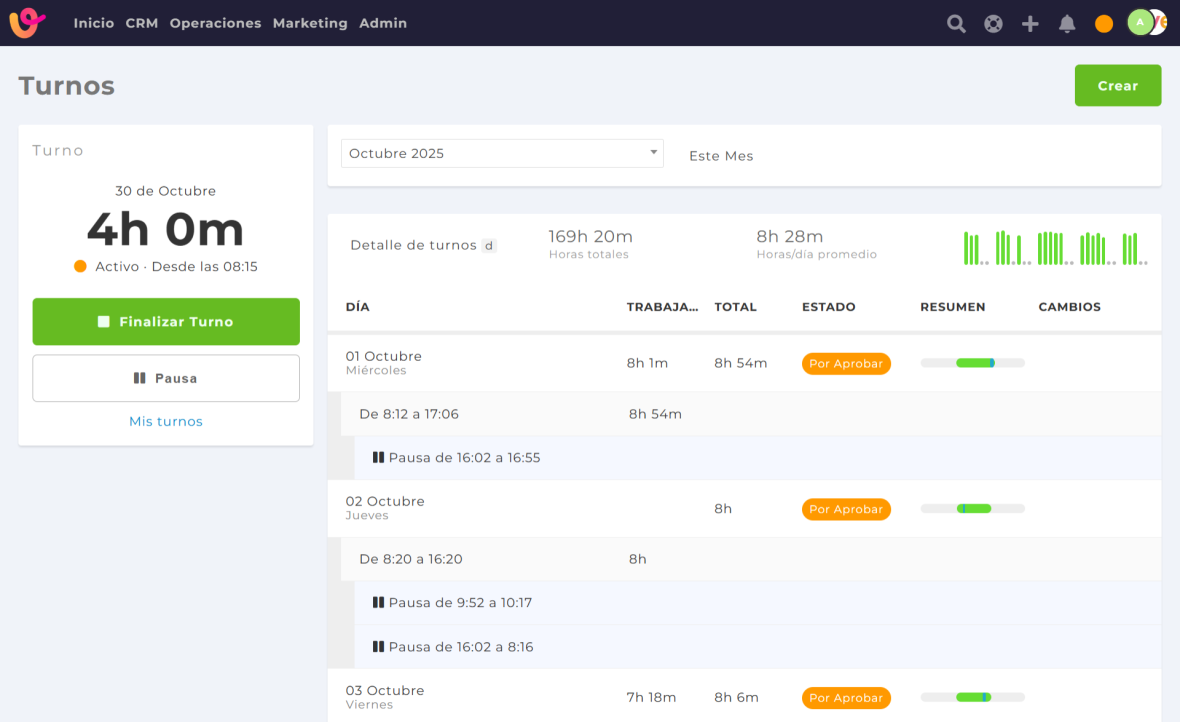Expand the 01 Octubre Miércoles row
Image resolution: width=1180 pixels, height=722 pixels.
click(x=384, y=362)
